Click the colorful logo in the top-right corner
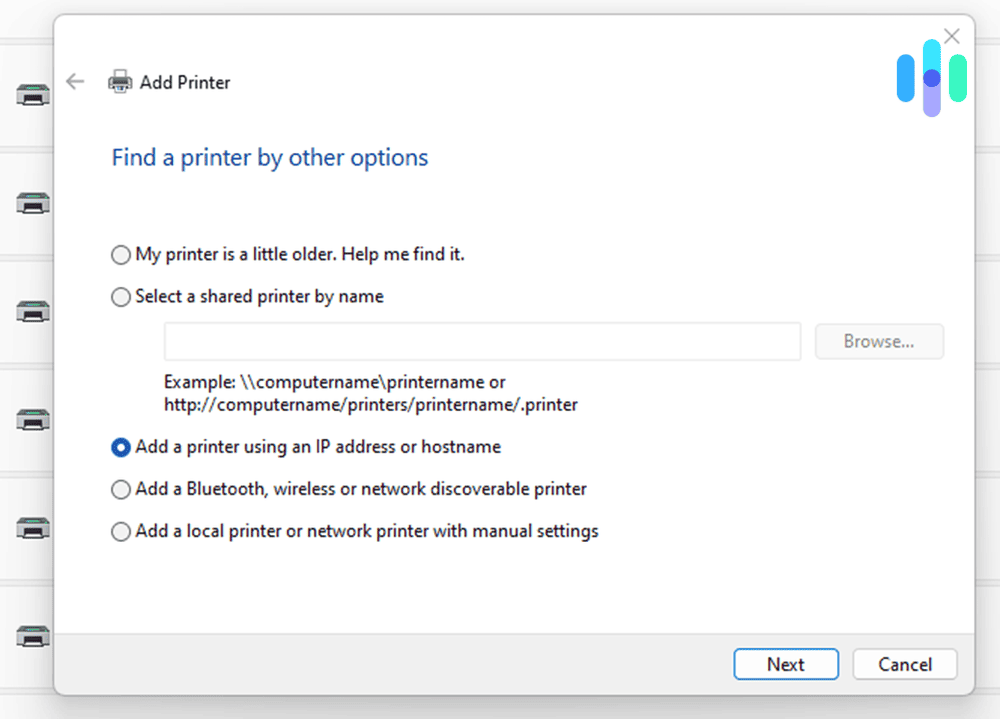The width and height of the screenshot is (1000, 719). point(931,75)
